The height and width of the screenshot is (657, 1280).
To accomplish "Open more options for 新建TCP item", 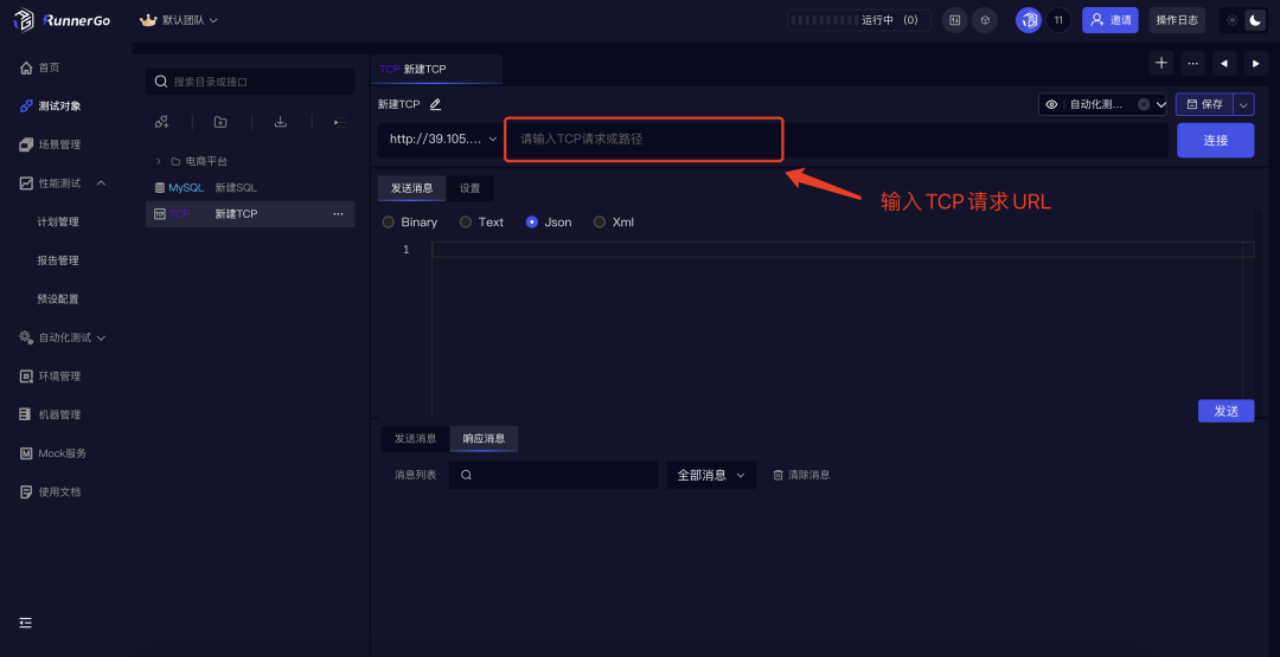I will [338, 214].
